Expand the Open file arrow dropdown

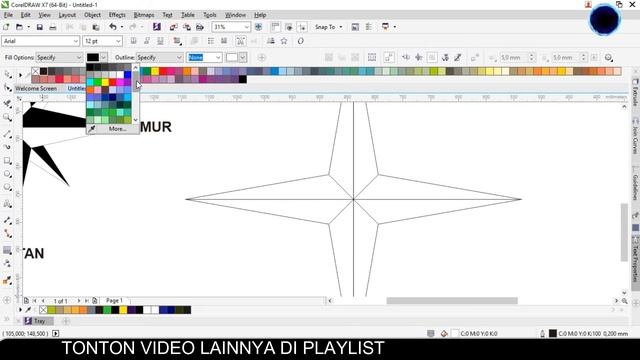[28, 27]
